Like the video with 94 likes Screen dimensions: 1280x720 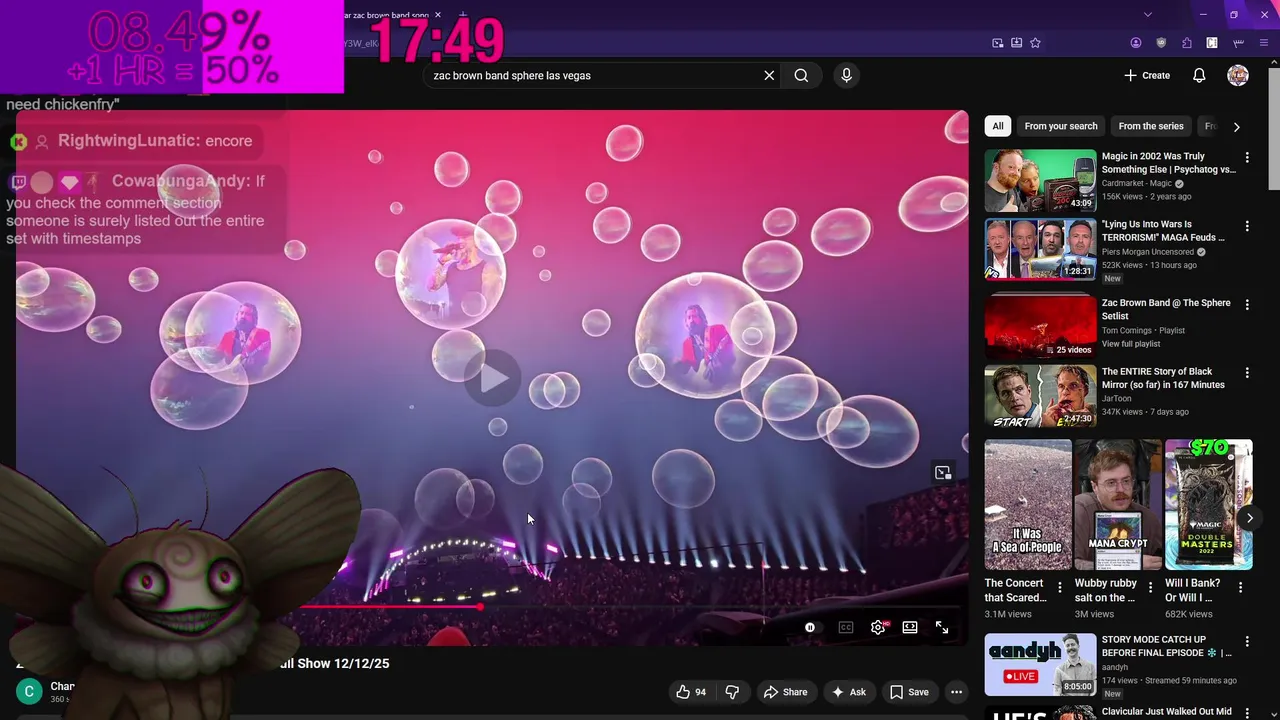click(691, 692)
